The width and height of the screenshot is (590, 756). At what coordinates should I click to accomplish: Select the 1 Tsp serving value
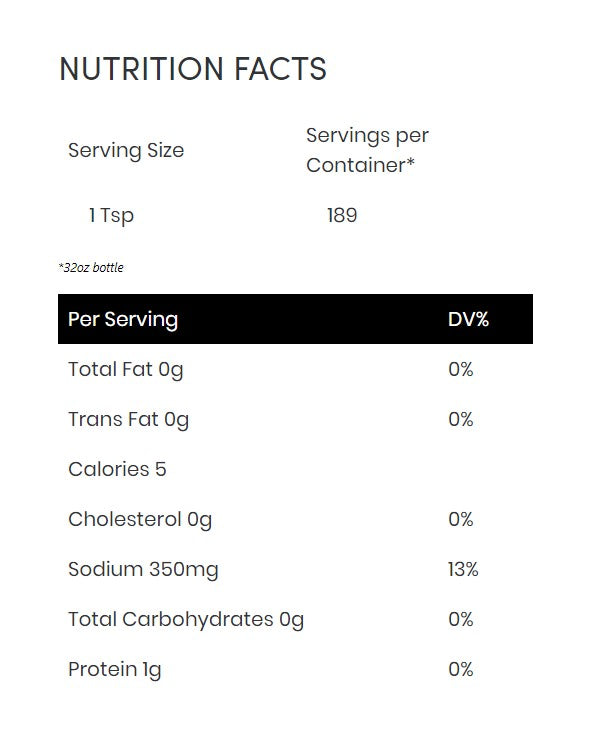click(111, 216)
